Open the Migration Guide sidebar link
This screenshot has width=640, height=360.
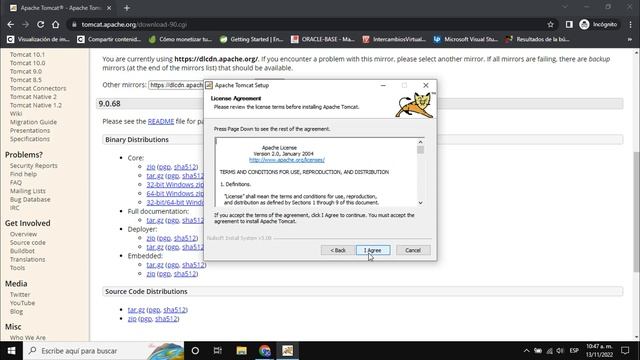tap(33, 122)
